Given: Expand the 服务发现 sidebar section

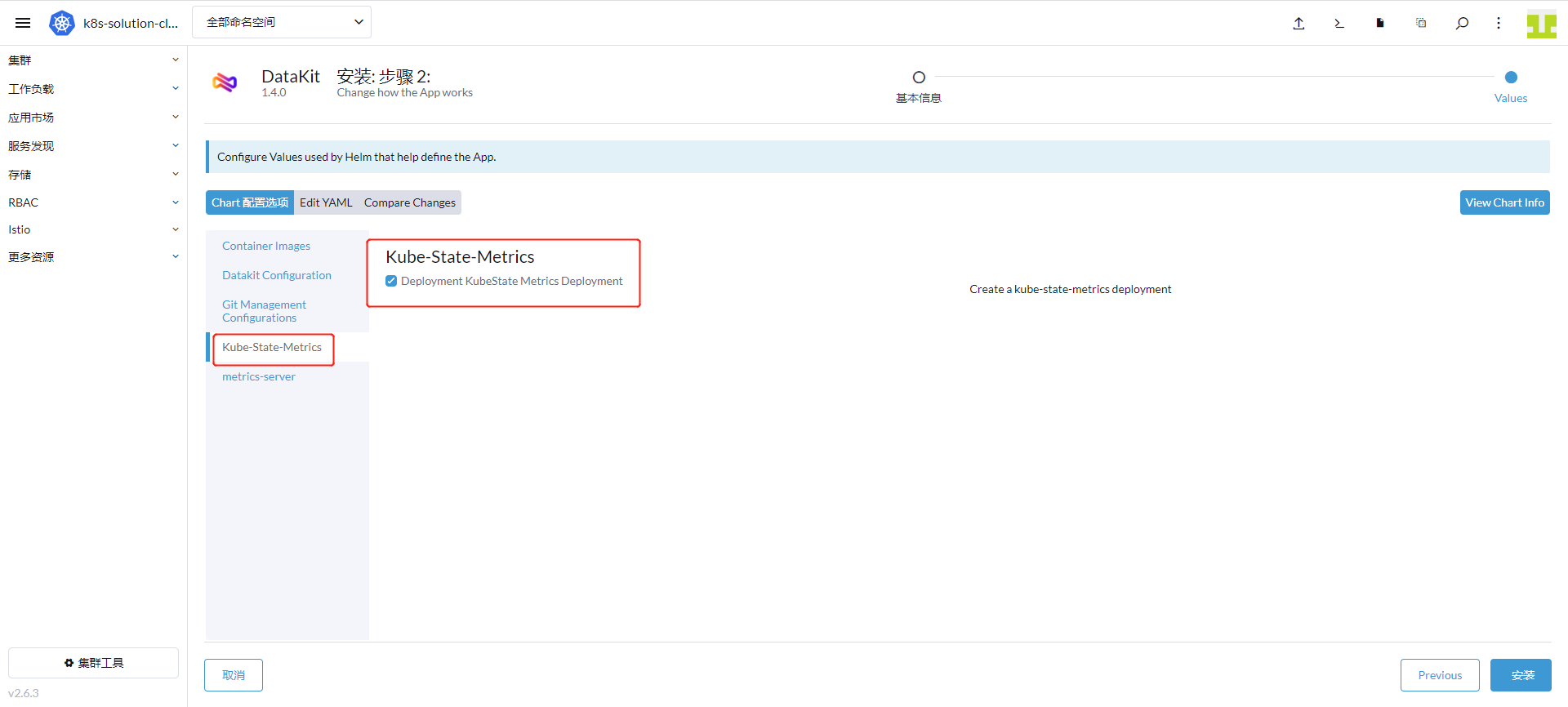Looking at the screenshot, I should pyautogui.click(x=93, y=146).
